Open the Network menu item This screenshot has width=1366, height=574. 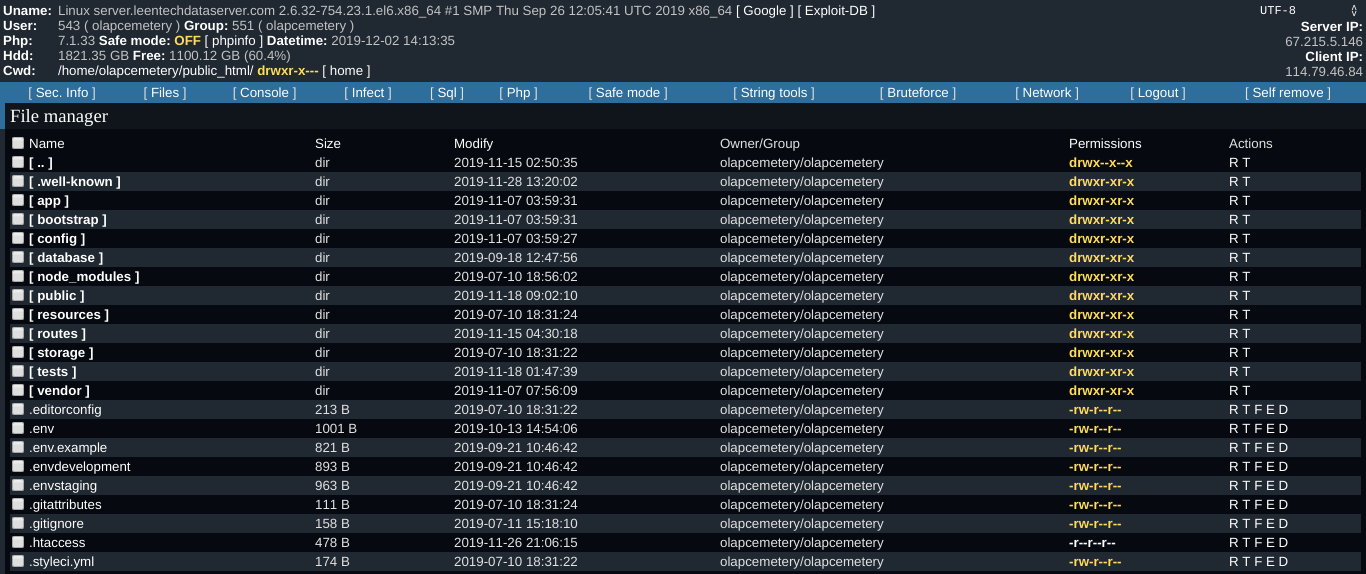(1047, 92)
